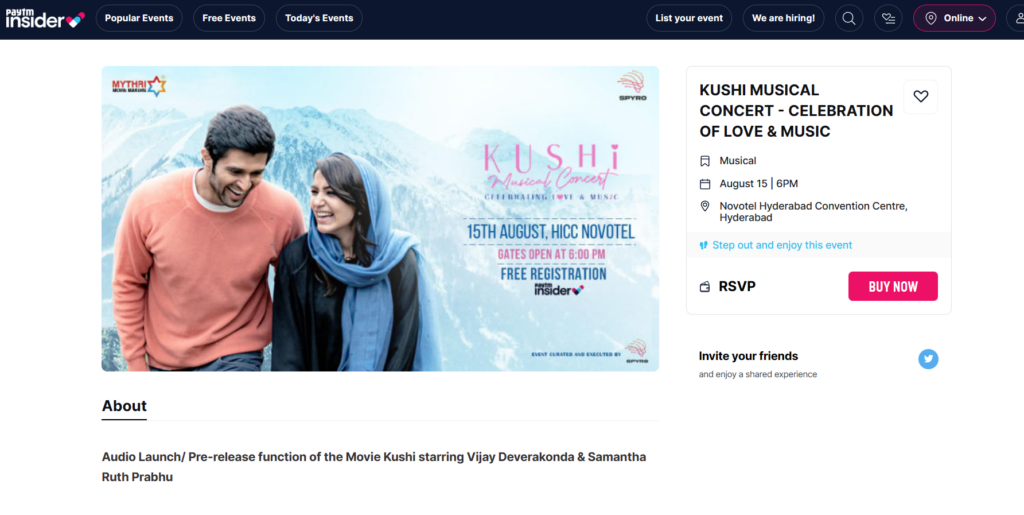Open the favourites list icon in navbar
The image size is (1024, 515).
coord(888,18)
